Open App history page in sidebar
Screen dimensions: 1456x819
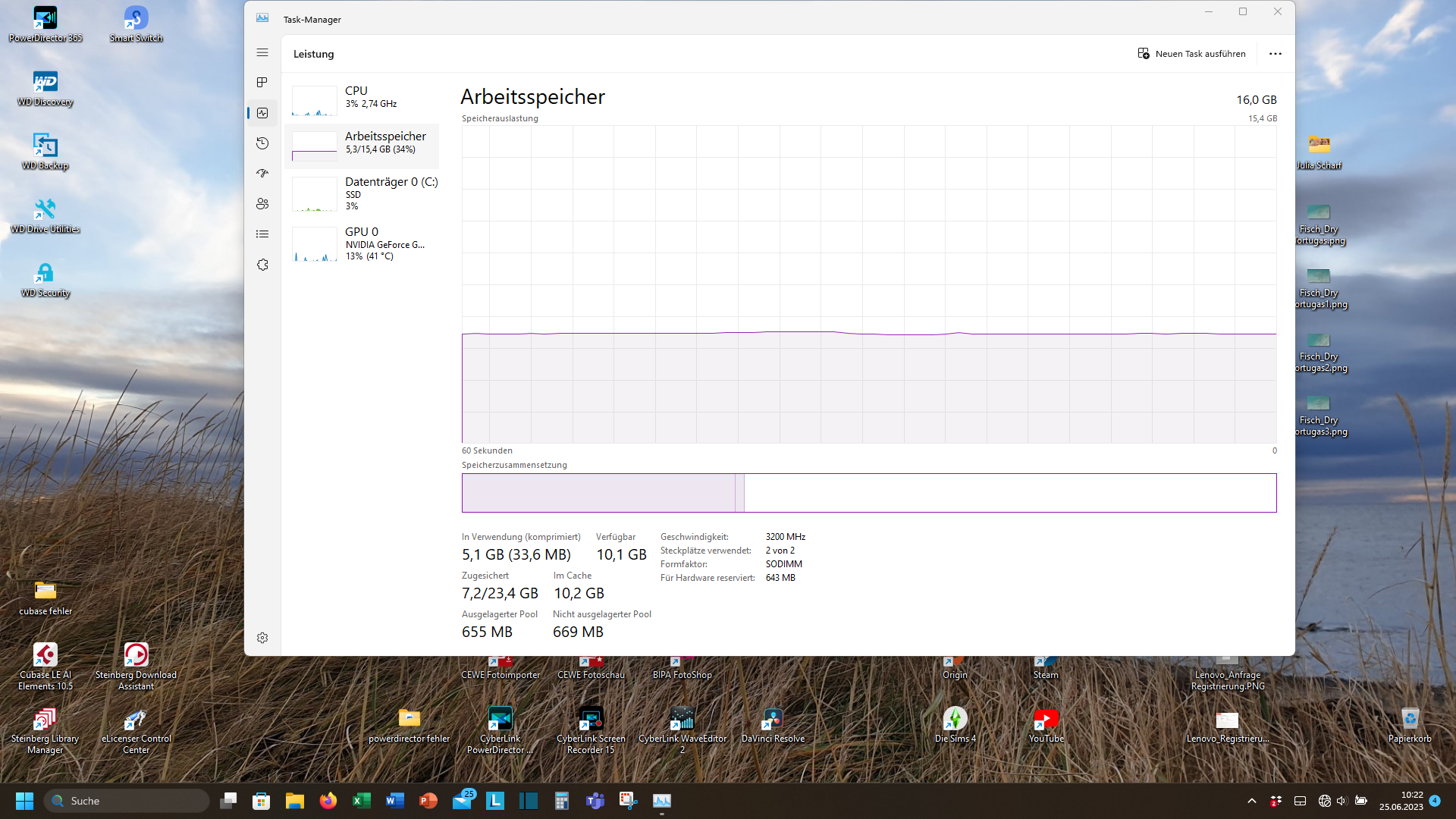[262, 143]
